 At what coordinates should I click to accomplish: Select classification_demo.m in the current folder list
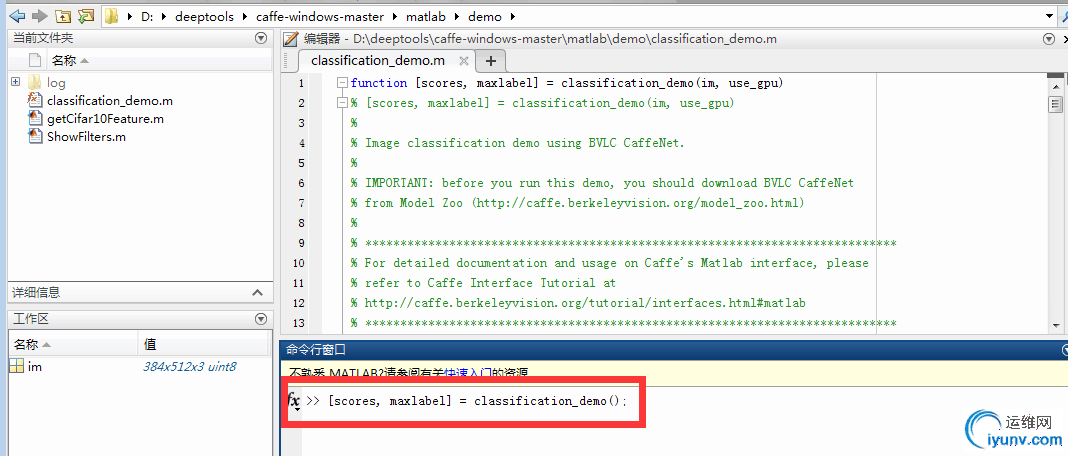coord(110,101)
